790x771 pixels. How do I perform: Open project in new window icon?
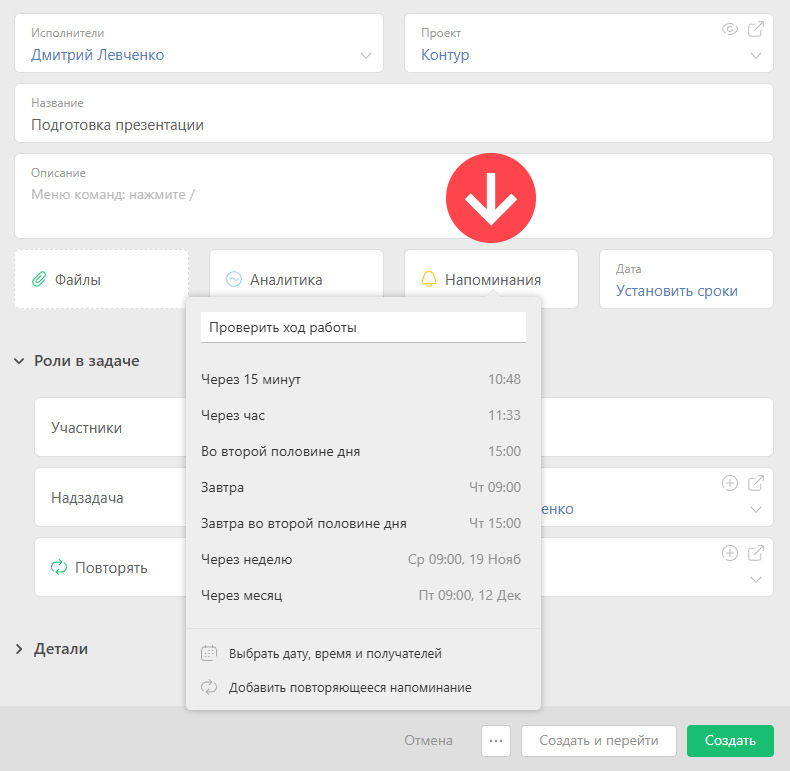pos(756,29)
